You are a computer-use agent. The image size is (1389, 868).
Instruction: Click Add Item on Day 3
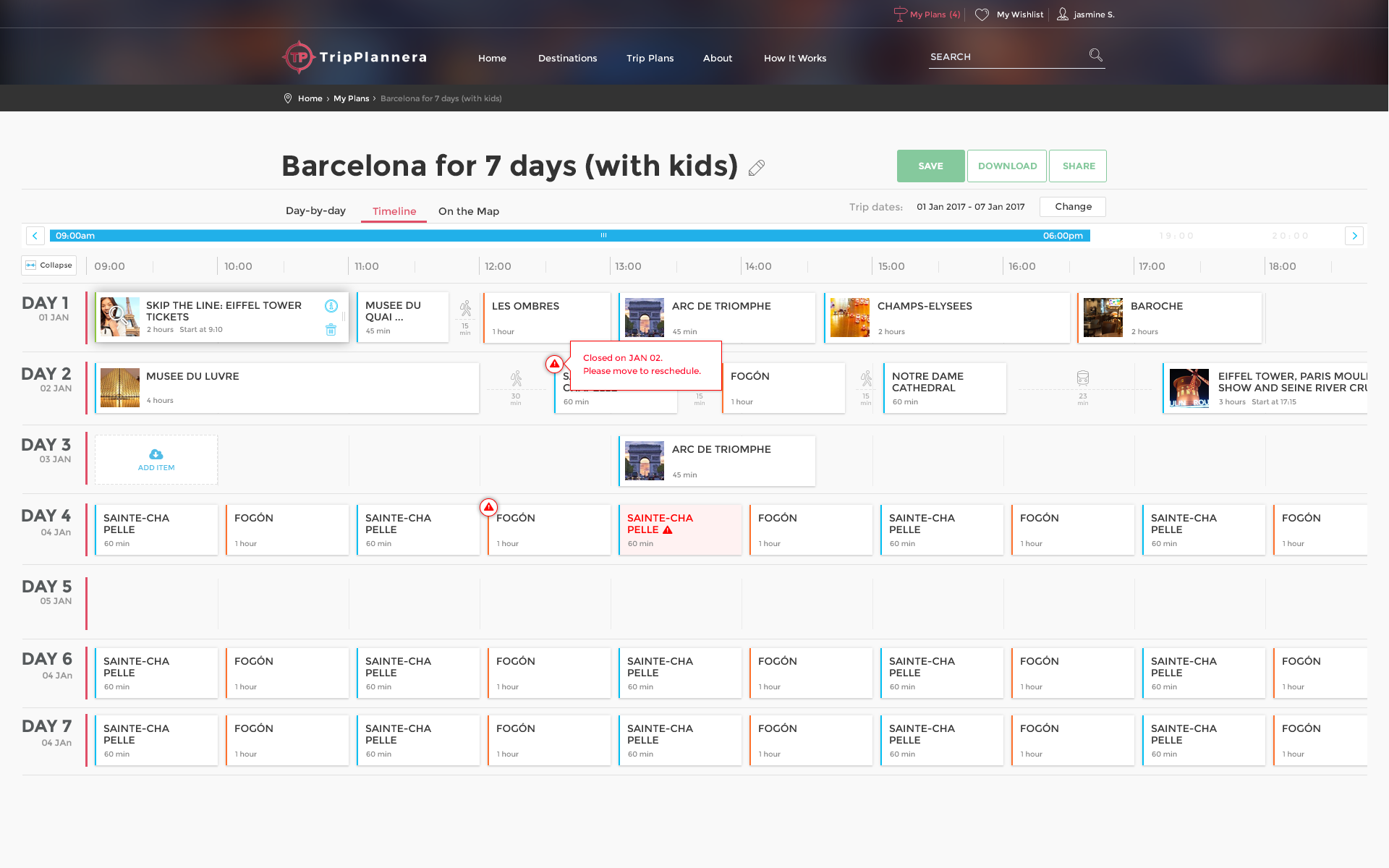[x=156, y=460]
